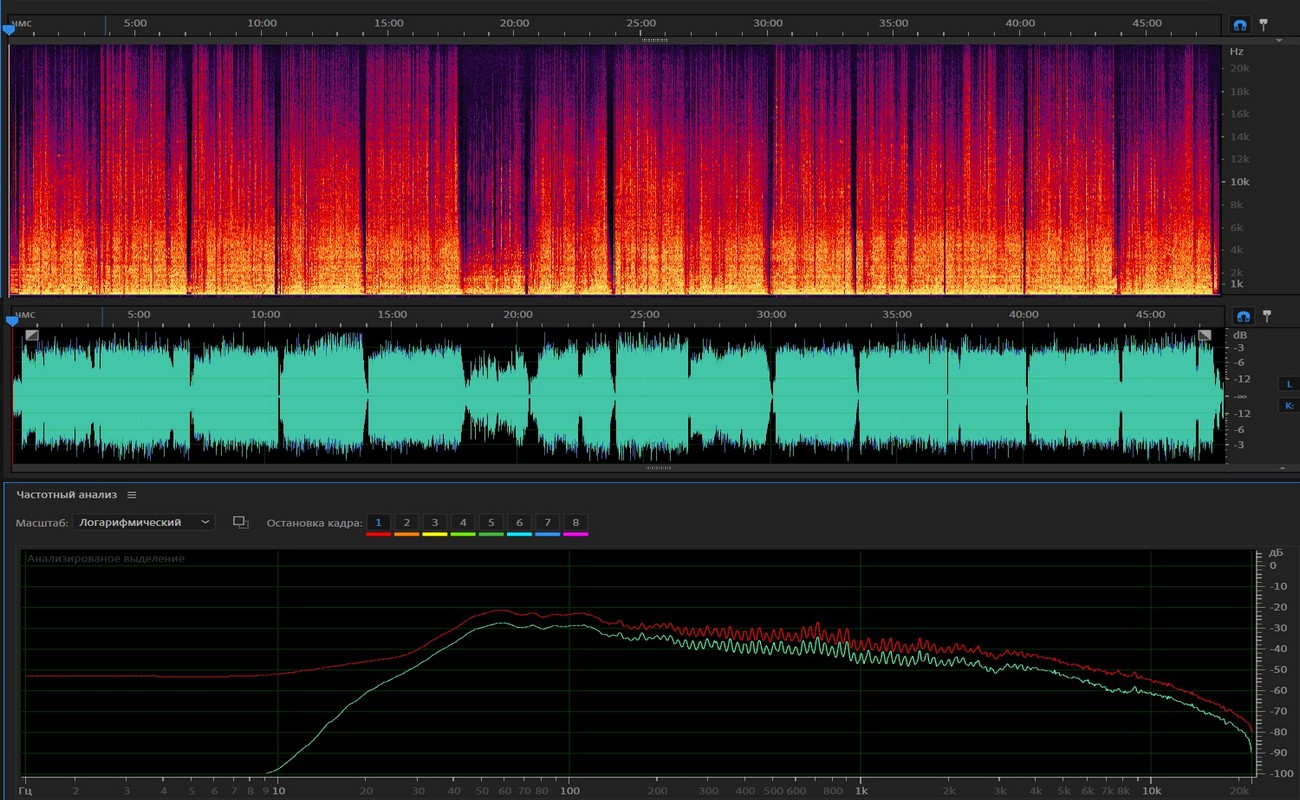Screen dimensions: 1300x800
Task: Toggle snapping magnet in waveform timeline
Action: [1241, 316]
